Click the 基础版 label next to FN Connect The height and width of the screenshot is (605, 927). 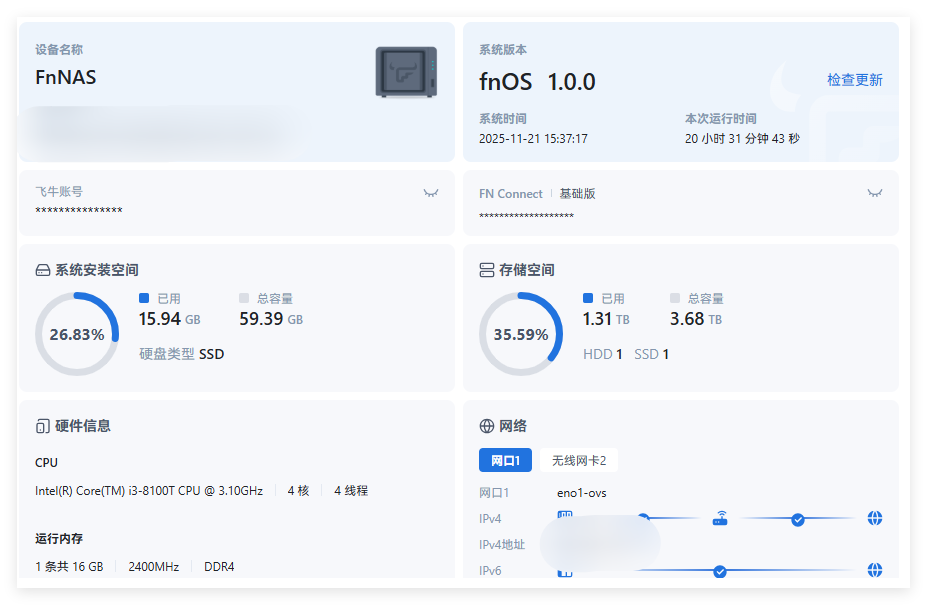click(577, 194)
